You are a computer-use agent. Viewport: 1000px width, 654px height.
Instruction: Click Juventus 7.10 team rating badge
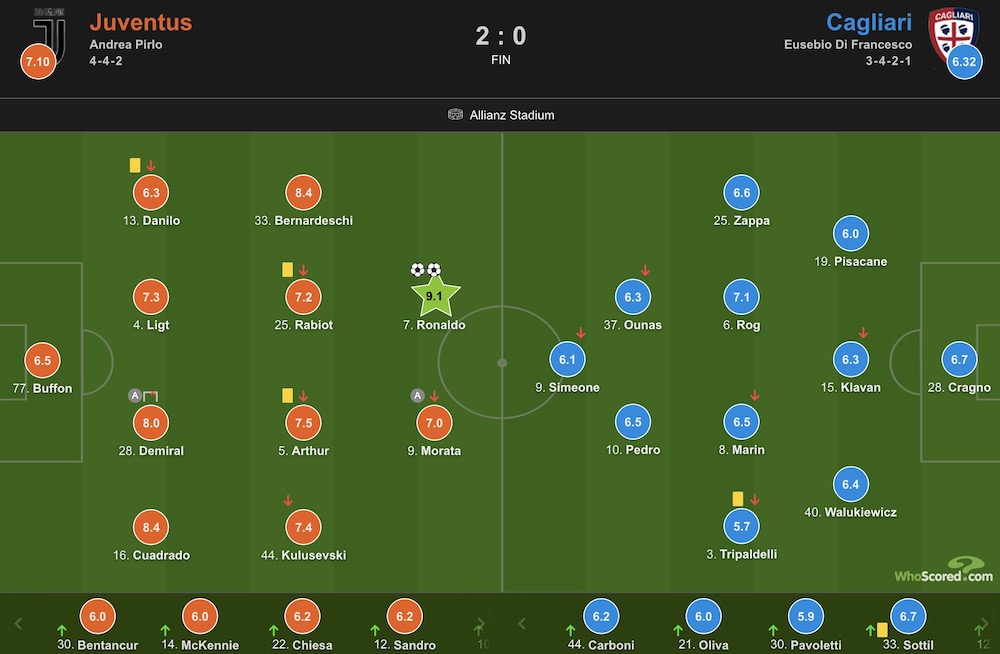tap(38, 62)
